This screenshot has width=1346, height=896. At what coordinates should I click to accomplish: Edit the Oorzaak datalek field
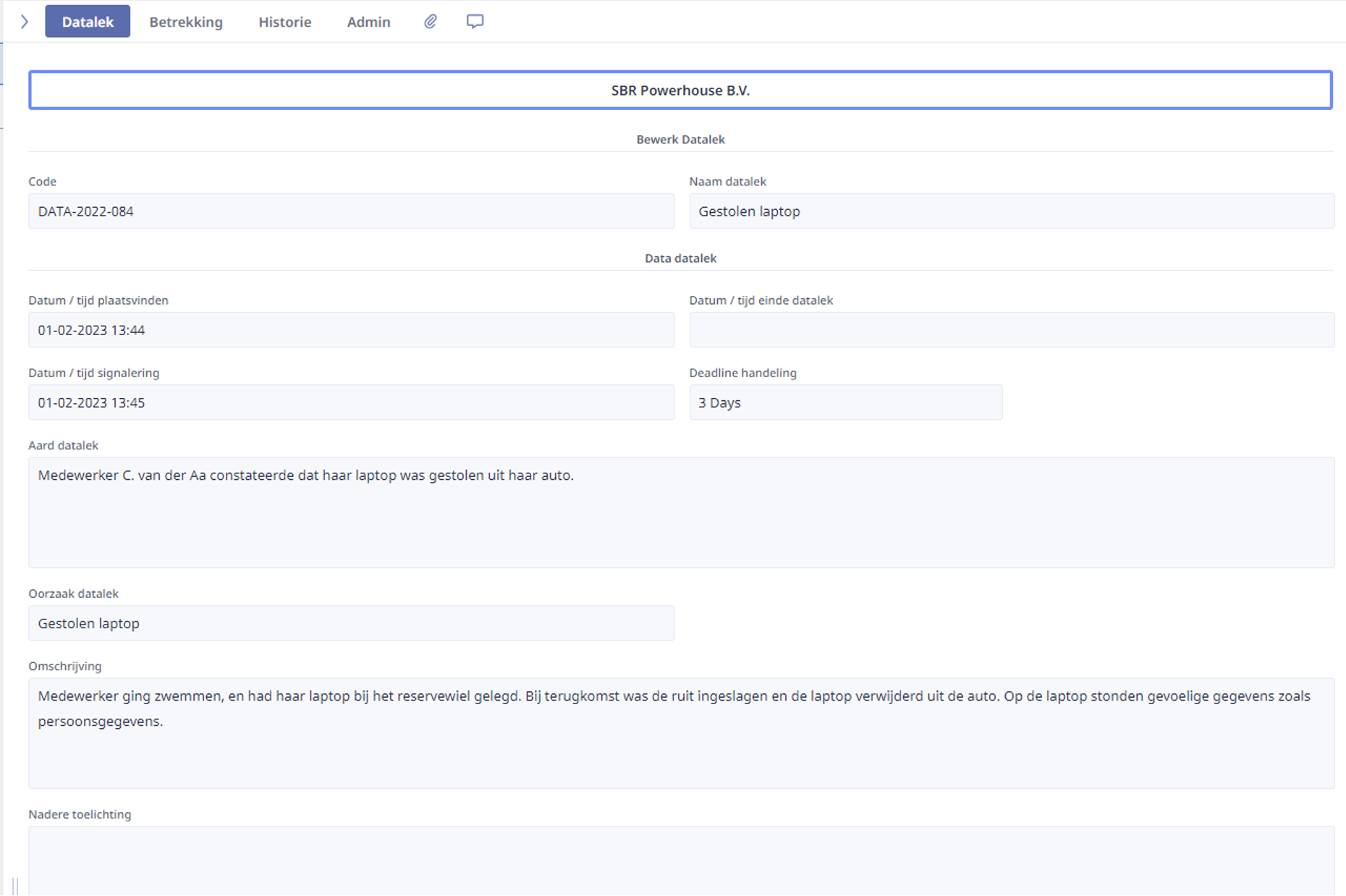pyautogui.click(x=352, y=623)
